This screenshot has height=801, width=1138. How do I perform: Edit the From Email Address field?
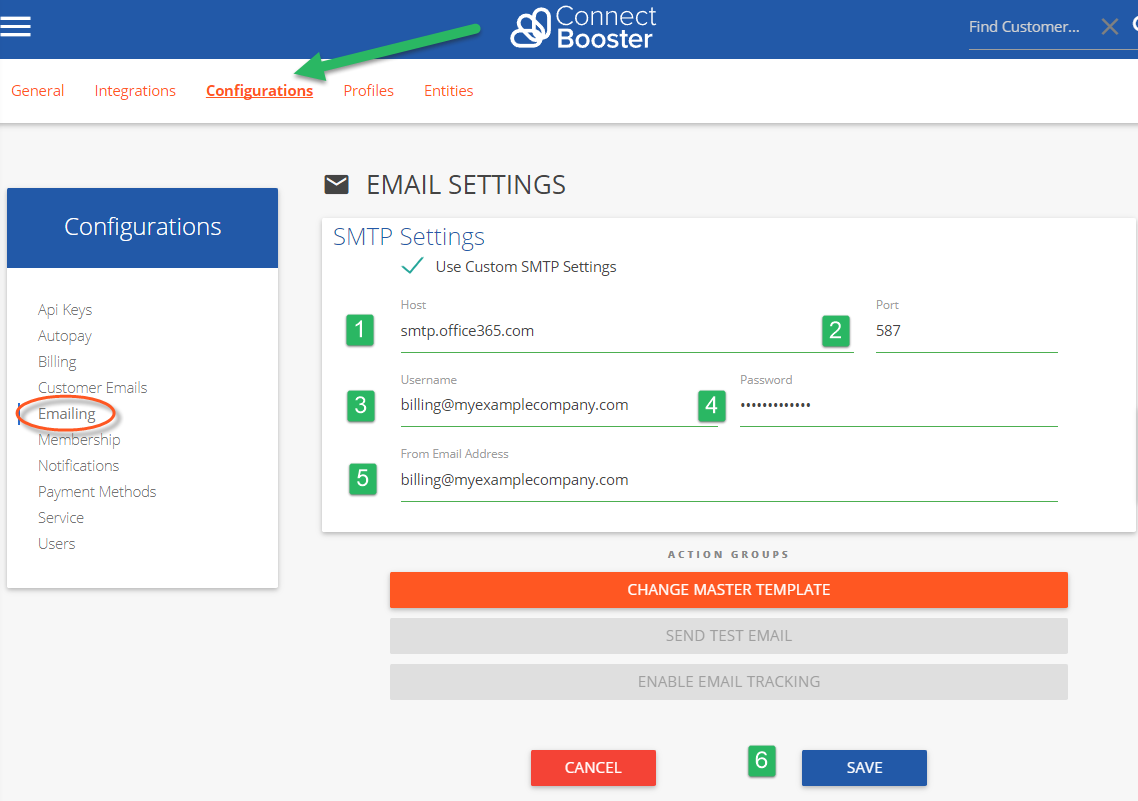pyautogui.click(x=729, y=480)
